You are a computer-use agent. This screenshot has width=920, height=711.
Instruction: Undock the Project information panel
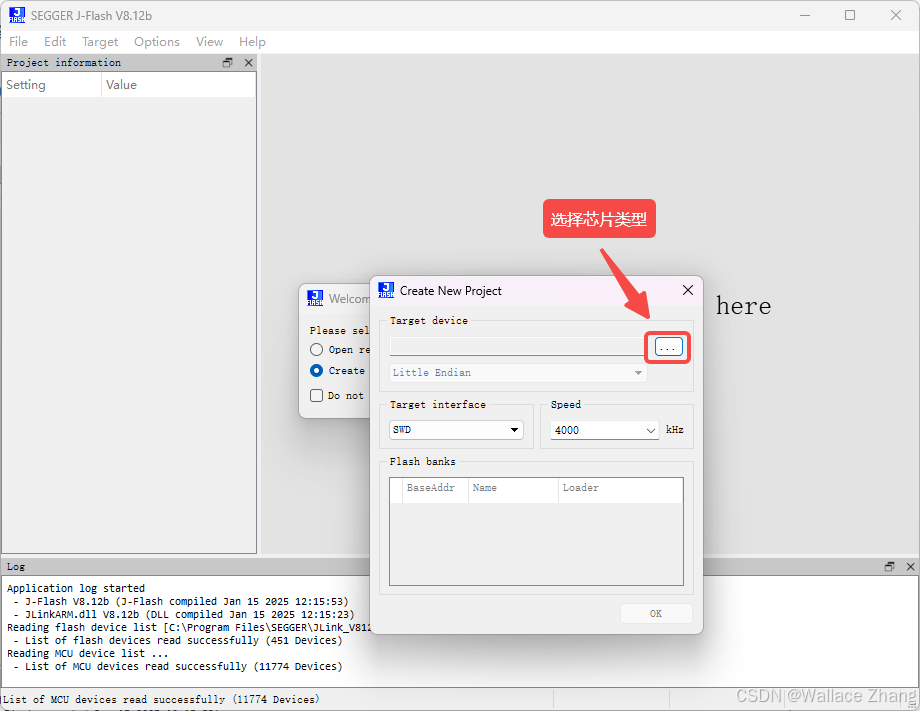pyautogui.click(x=228, y=63)
